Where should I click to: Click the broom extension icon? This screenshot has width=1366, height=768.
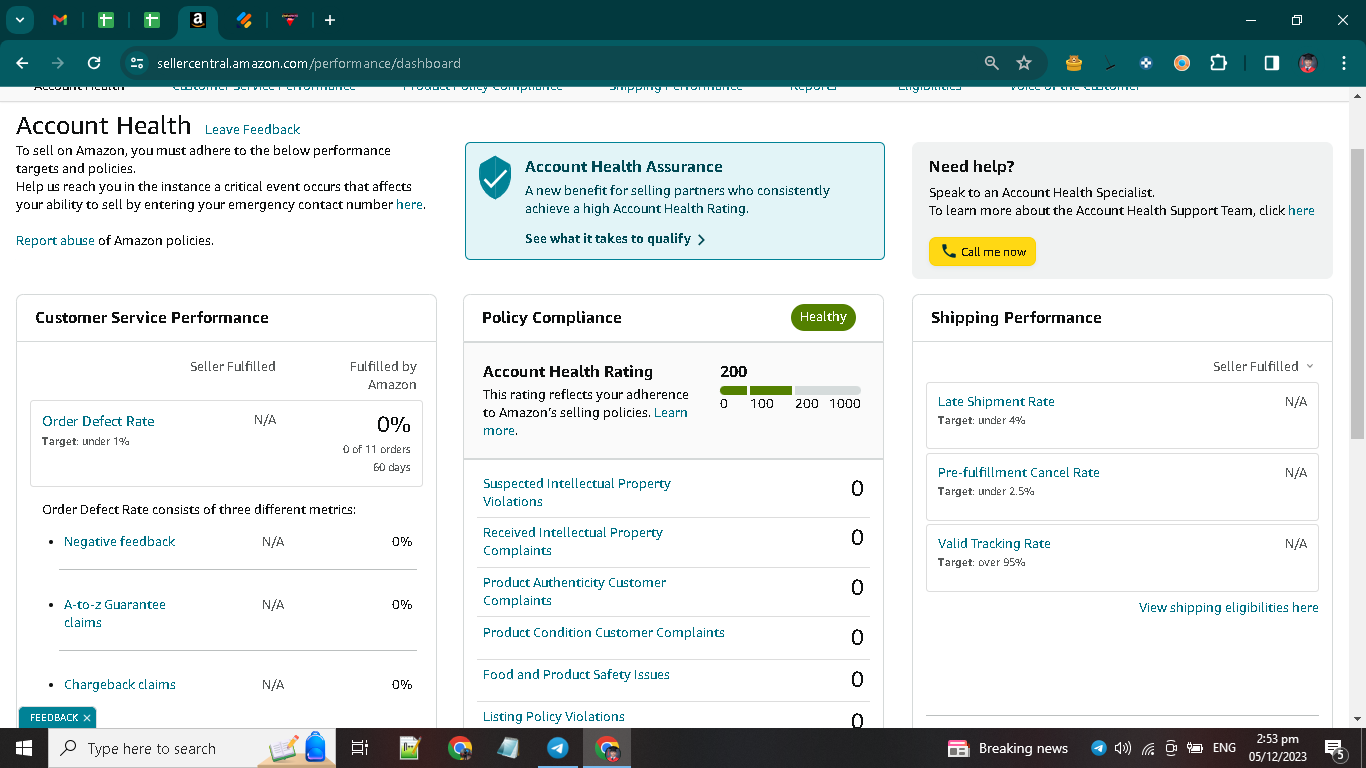pyautogui.click(x=1110, y=63)
